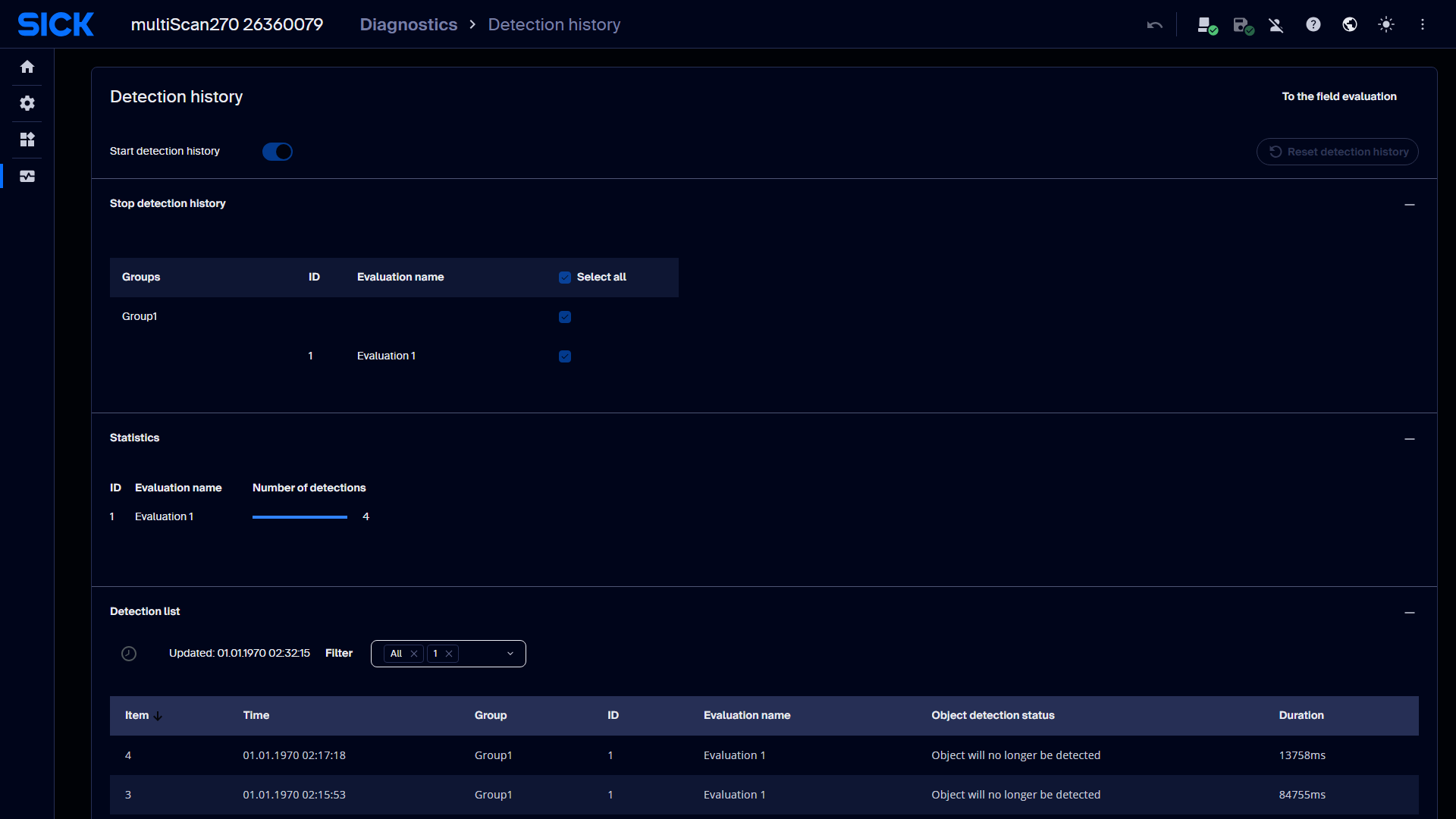Click the Time column header
Viewport: 1456px width, 819px height.
(256, 715)
